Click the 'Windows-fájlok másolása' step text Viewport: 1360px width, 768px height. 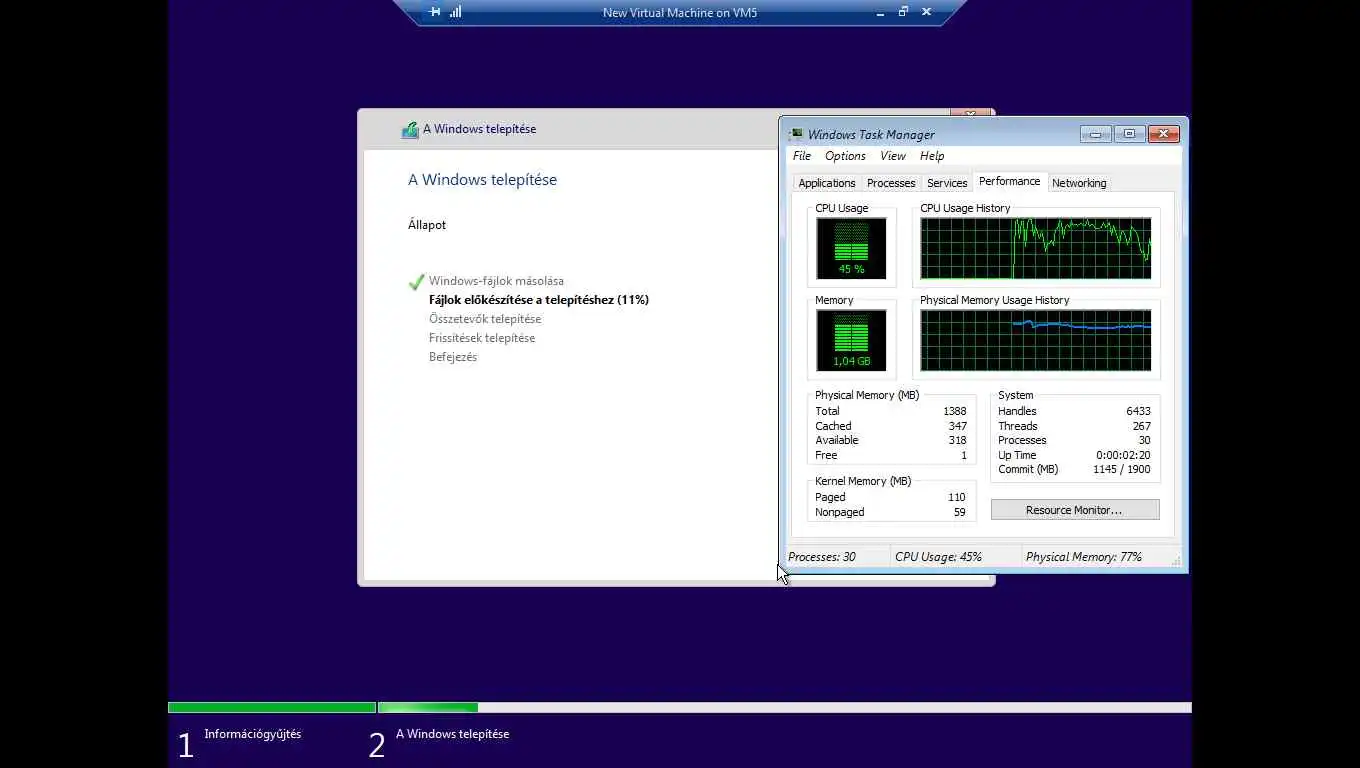(x=496, y=281)
